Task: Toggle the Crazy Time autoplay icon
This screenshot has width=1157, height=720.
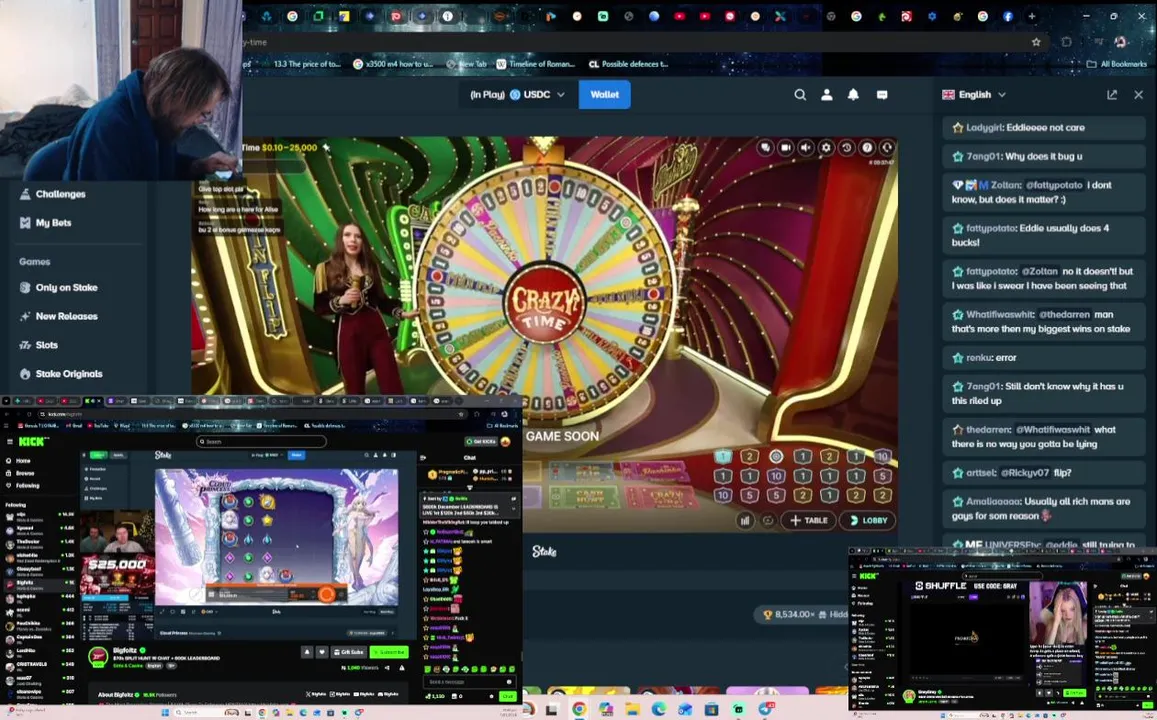Action: 768,520
